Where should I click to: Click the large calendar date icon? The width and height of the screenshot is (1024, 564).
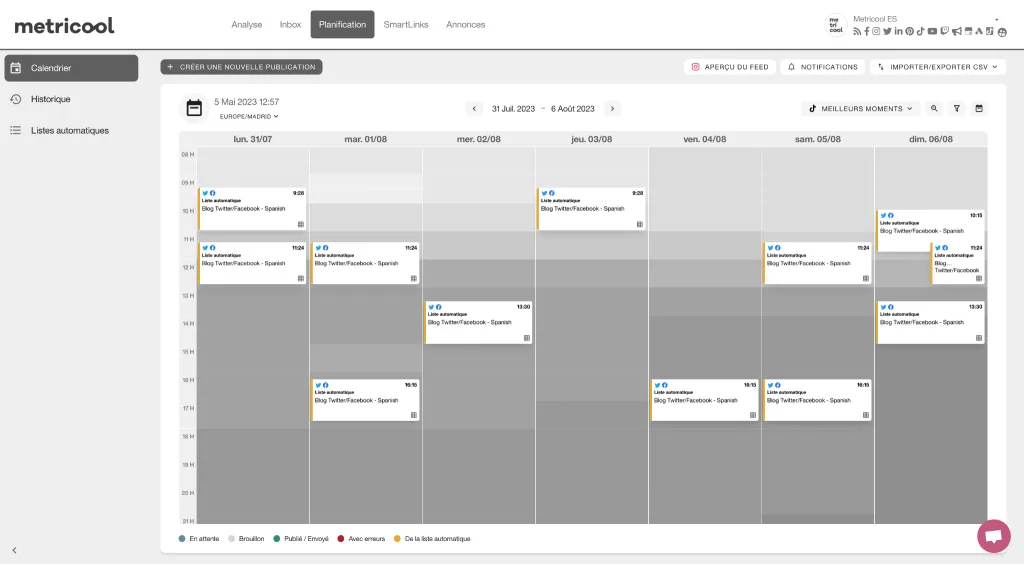pyautogui.click(x=195, y=108)
